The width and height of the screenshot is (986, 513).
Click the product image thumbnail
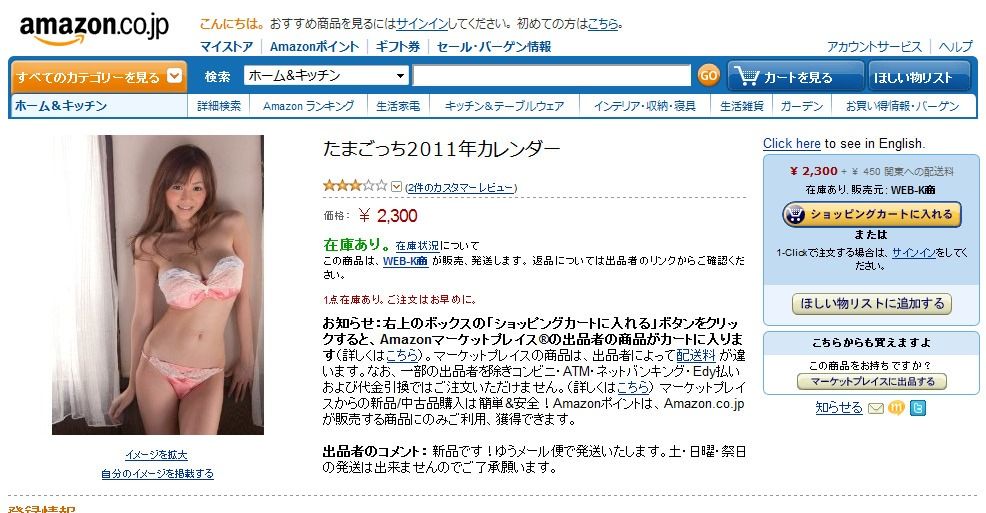pyautogui.click(x=158, y=285)
